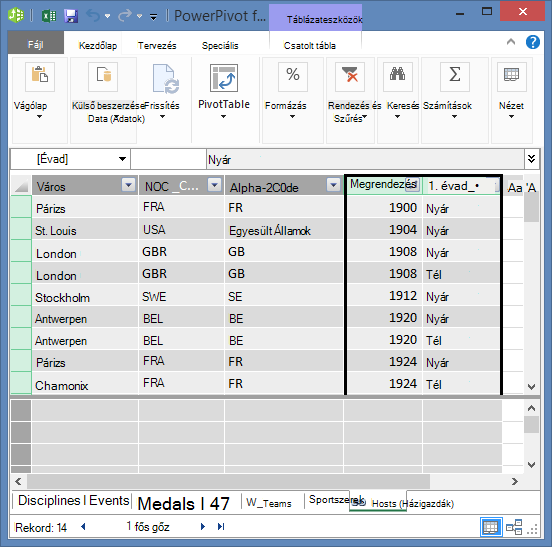
Task: Click the formula bar containing Nyár
Action: point(365,159)
